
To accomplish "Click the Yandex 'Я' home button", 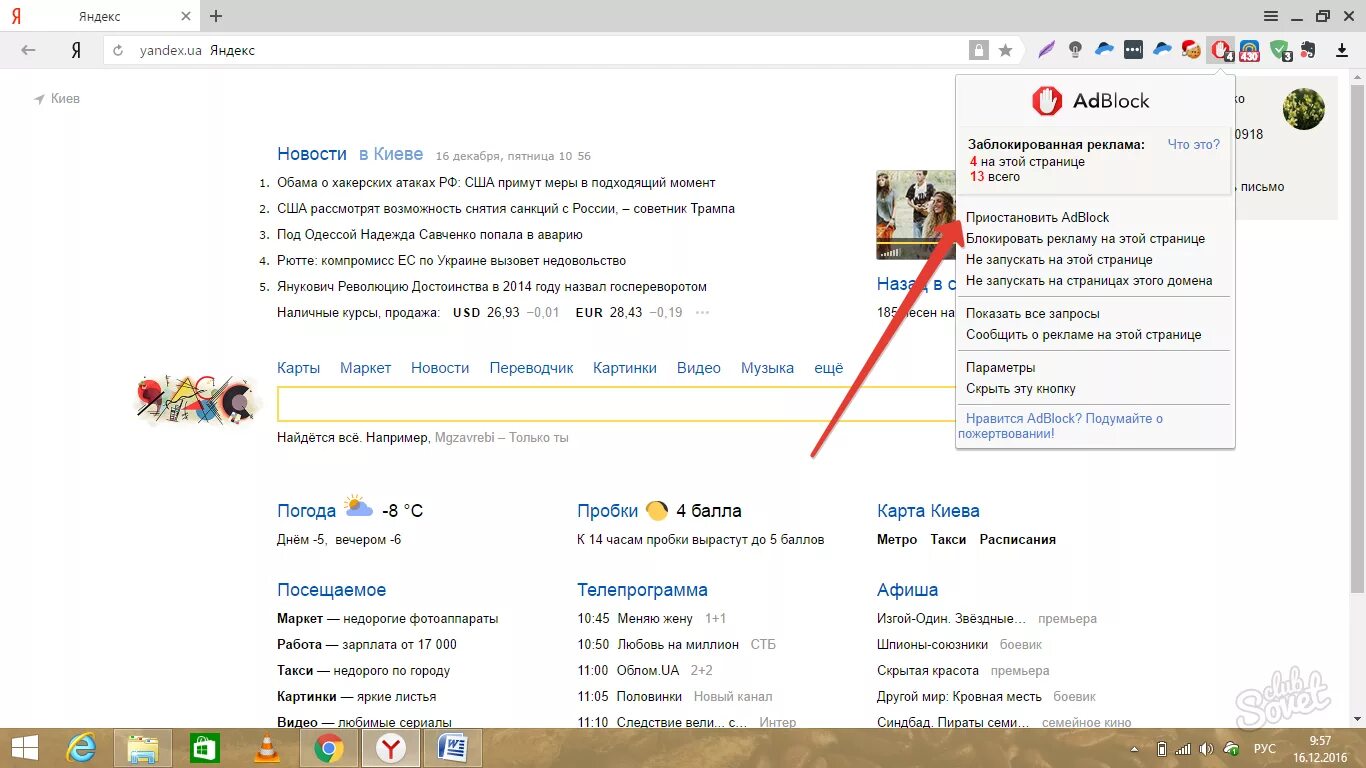I will point(75,50).
